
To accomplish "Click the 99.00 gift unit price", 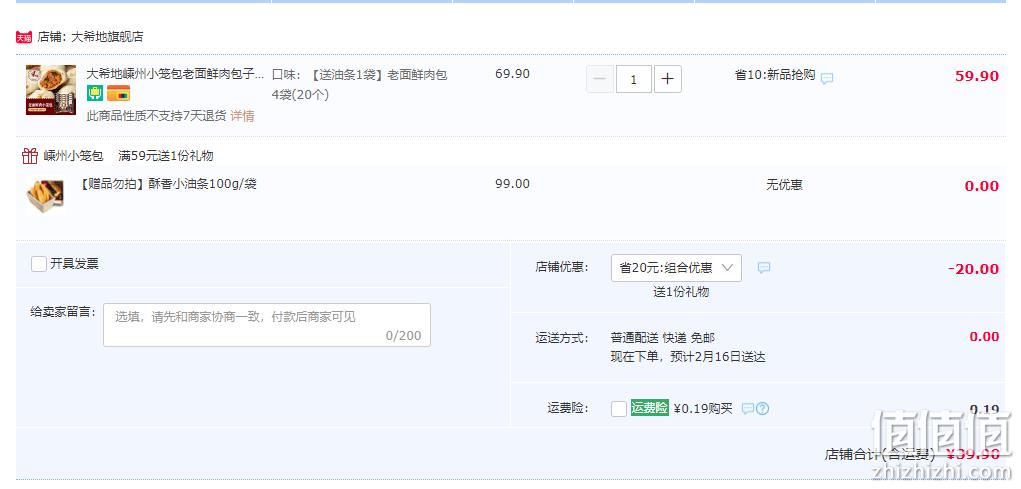I will [512, 184].
